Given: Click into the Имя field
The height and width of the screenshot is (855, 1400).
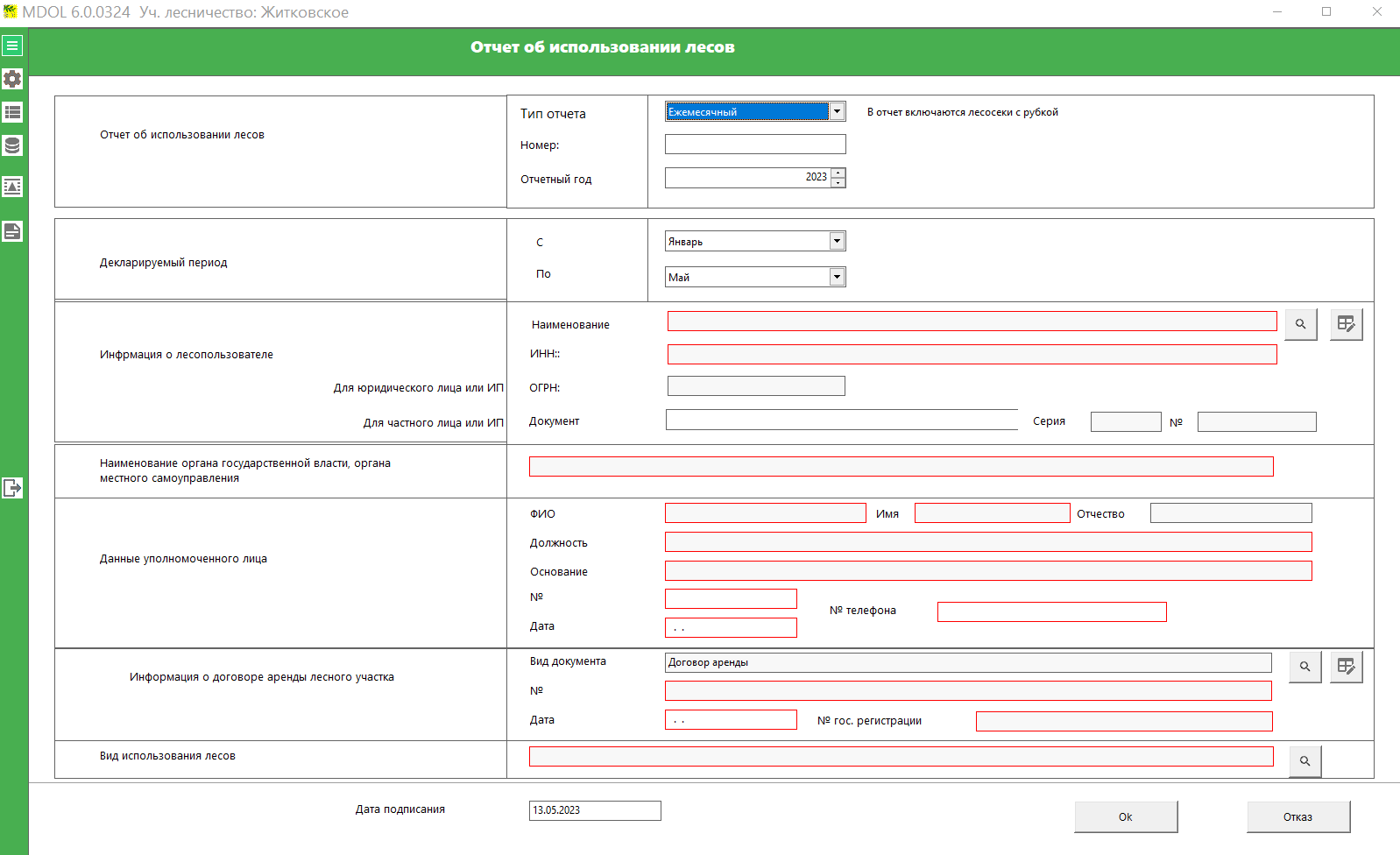Looking at the screenshot, I should point(993,513).
